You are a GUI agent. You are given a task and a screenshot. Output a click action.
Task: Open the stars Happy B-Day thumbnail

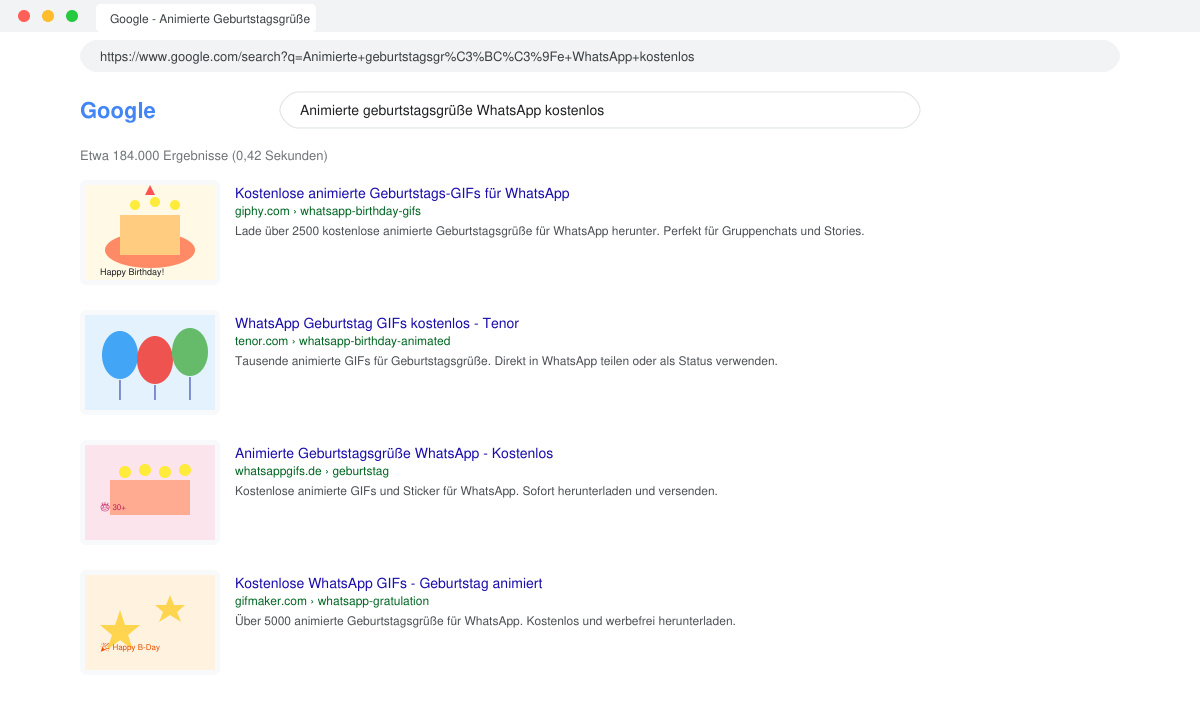click(x=150, y=622)
